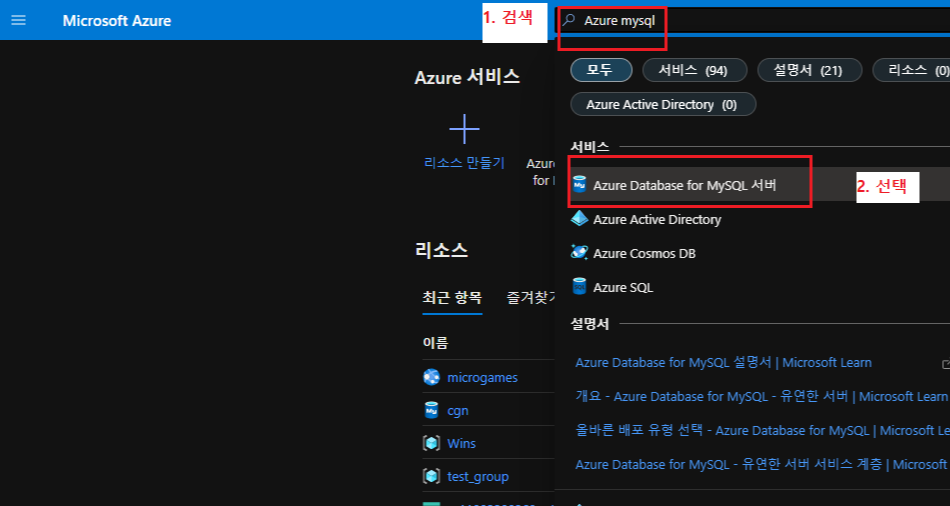Select the 모두 filter pill
The image size is (950, 506).
click(x=601, y=70)
